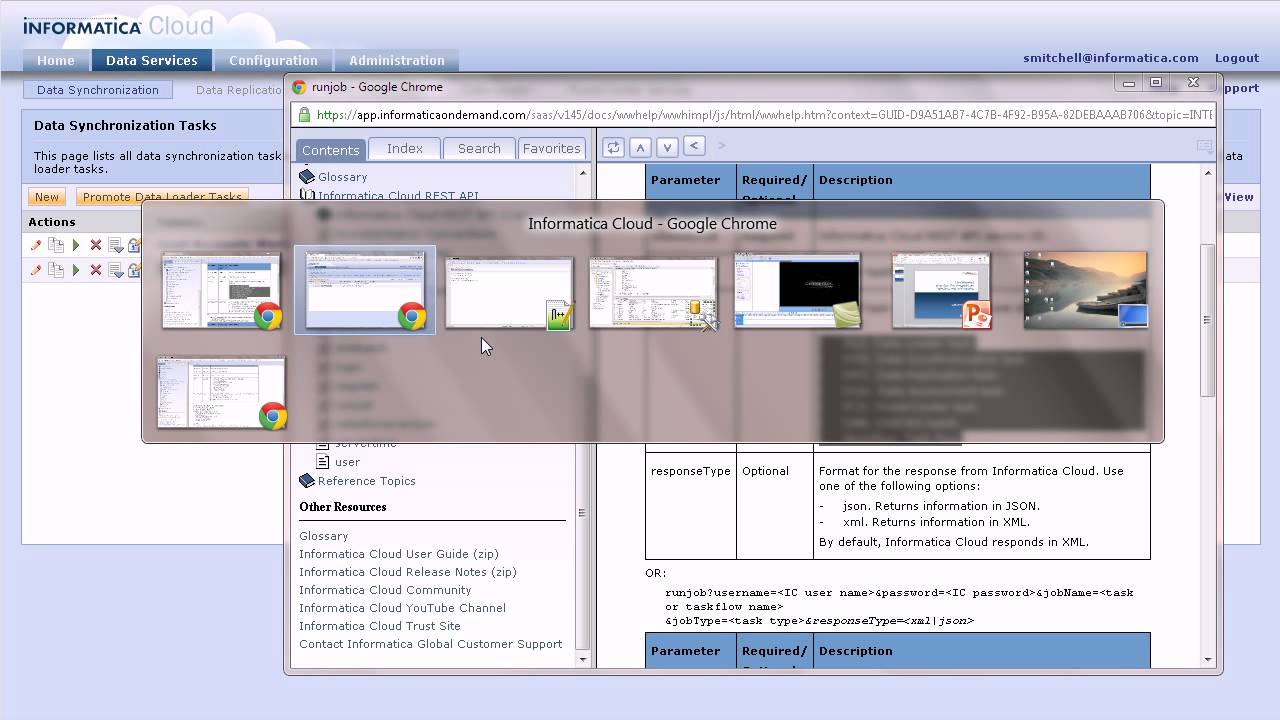Open the Favorites tab in help
The height and width of the screenshot is (720, 1280).
551,148
